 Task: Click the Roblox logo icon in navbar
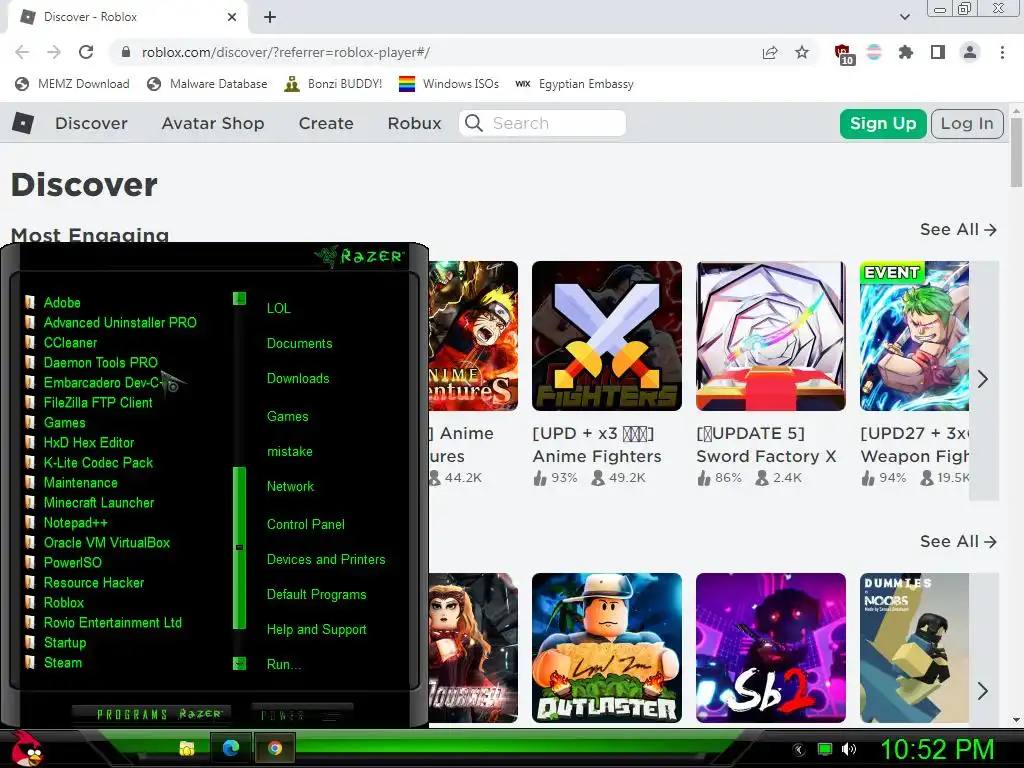[x=23, y=123]
